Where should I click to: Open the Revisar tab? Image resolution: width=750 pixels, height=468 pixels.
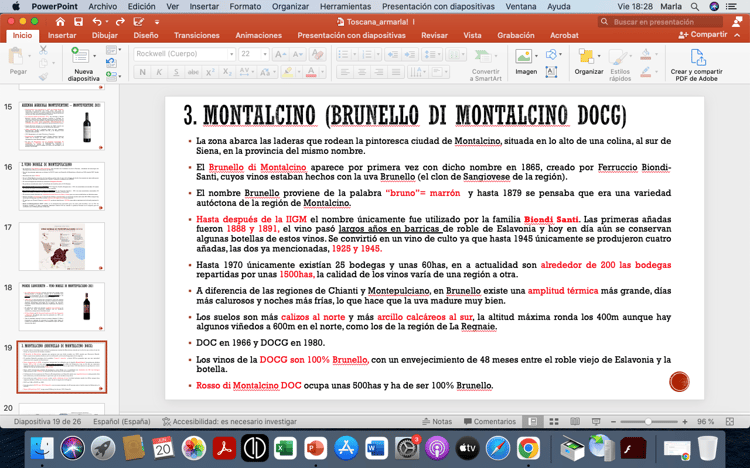tap(434, 35)
